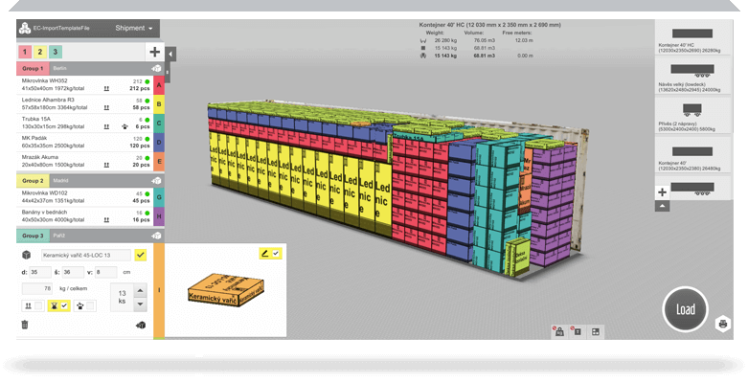Toggle the highlighted yellow weight-limit checkbox
This screenshot has width=748, height=383.
(64, 306)
